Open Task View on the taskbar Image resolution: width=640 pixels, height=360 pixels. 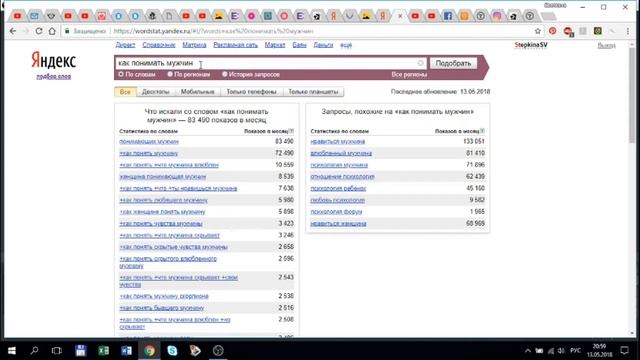tap(57, 351)
